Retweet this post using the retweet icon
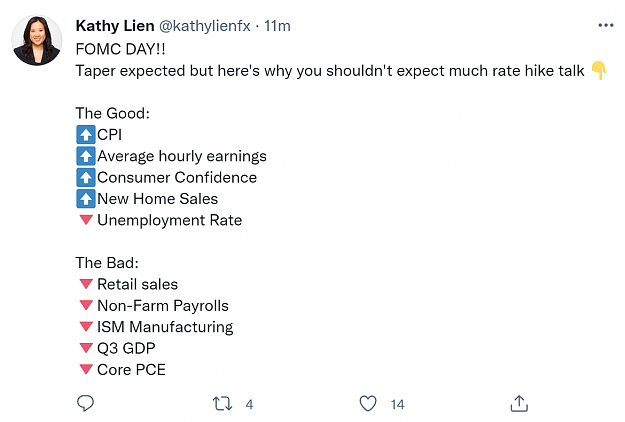 (222, 404)
